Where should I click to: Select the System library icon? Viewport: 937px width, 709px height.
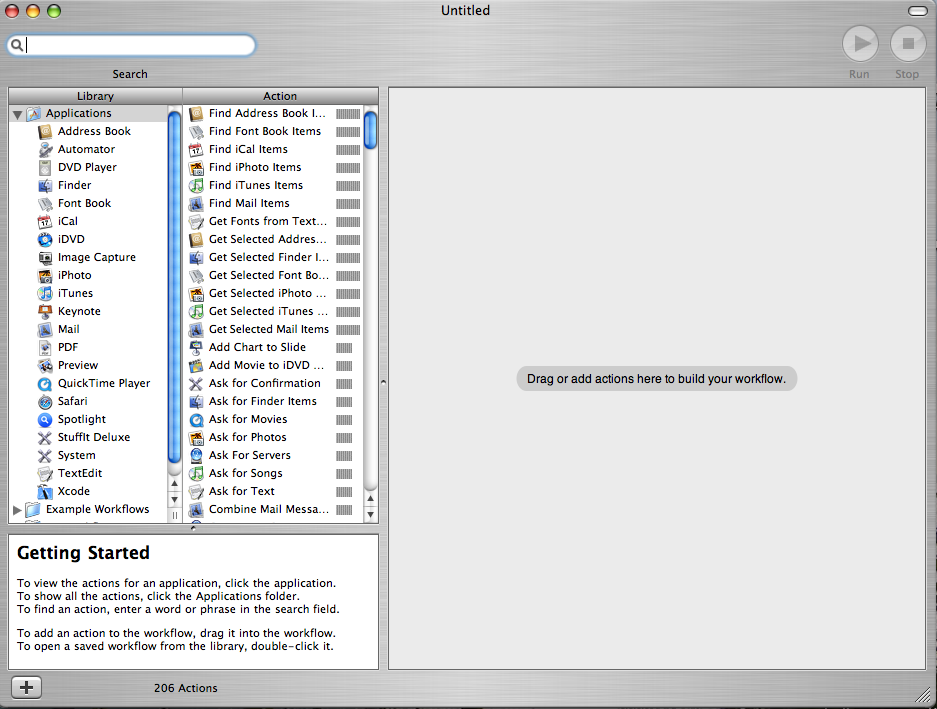(x=45, y=456)
